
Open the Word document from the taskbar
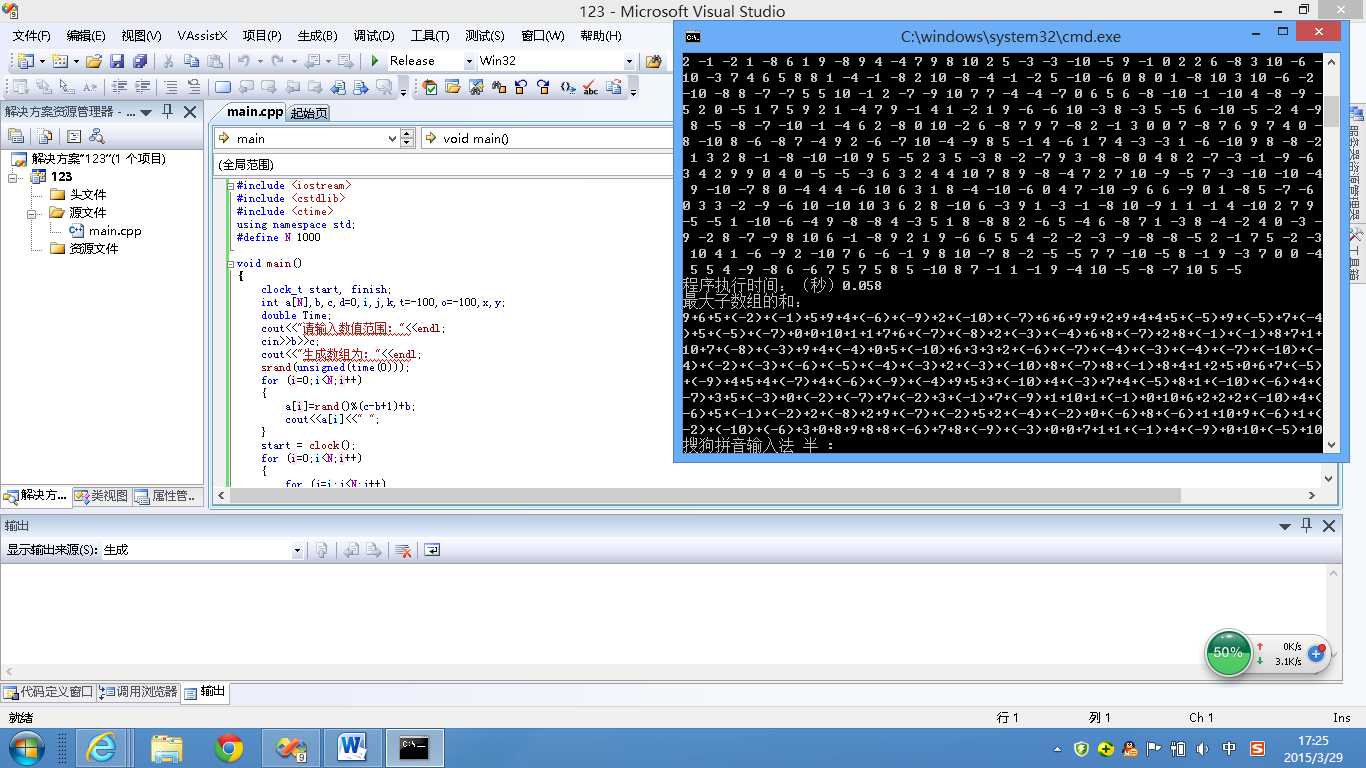point(352,748)
